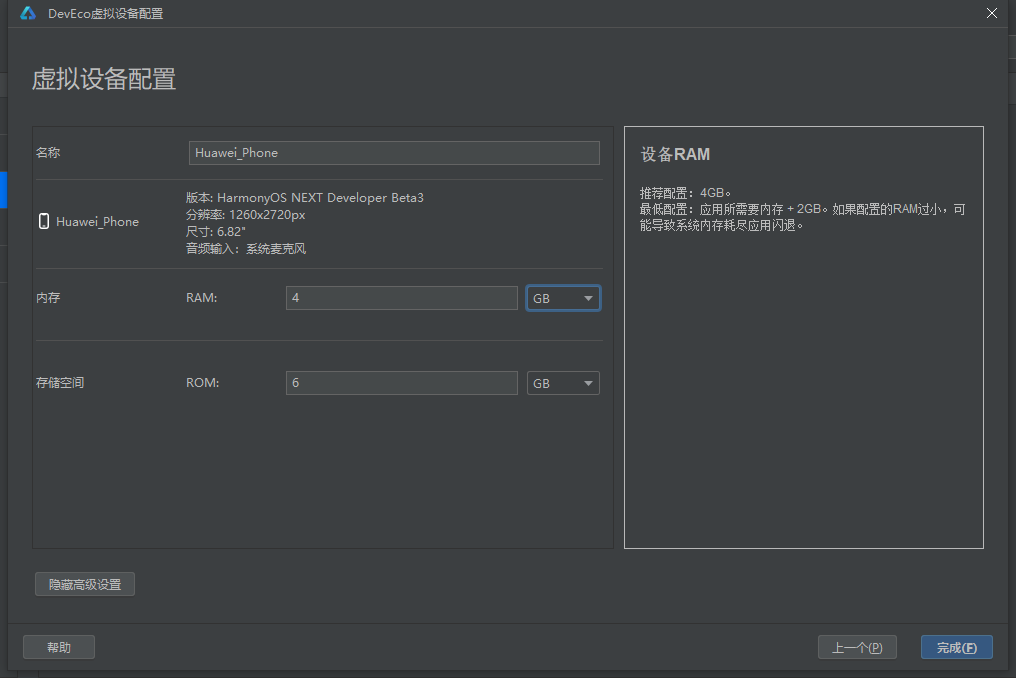Click the 内存 section label
The width and height of the screenshot is (1016, 678).
point(48,298)
